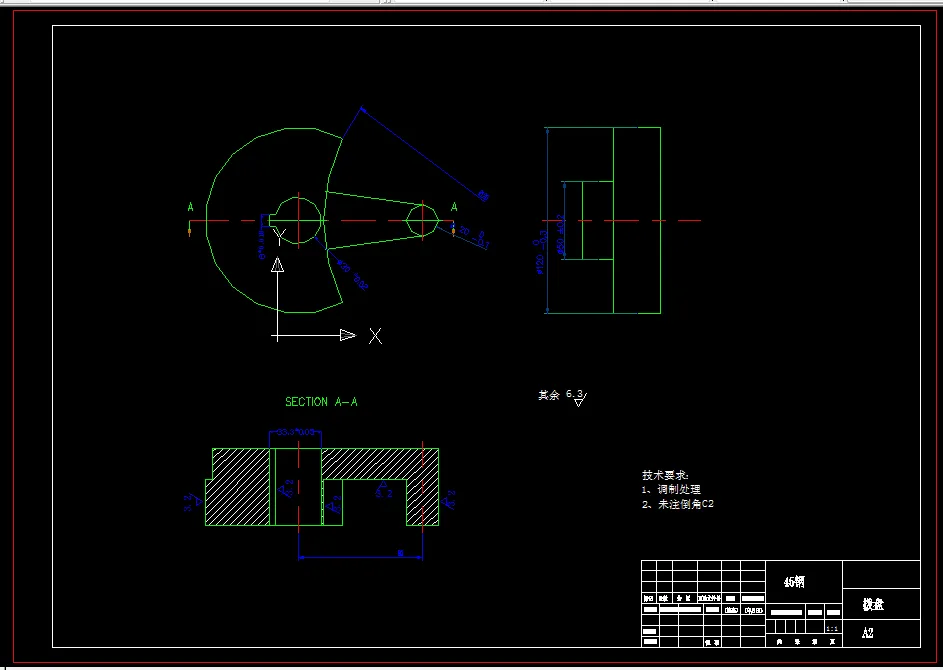Image resolution: width=943 pixels, height=670 pixels.
Task: Select the 3.2 roughness symbol left of section
Action: [192, 502]
